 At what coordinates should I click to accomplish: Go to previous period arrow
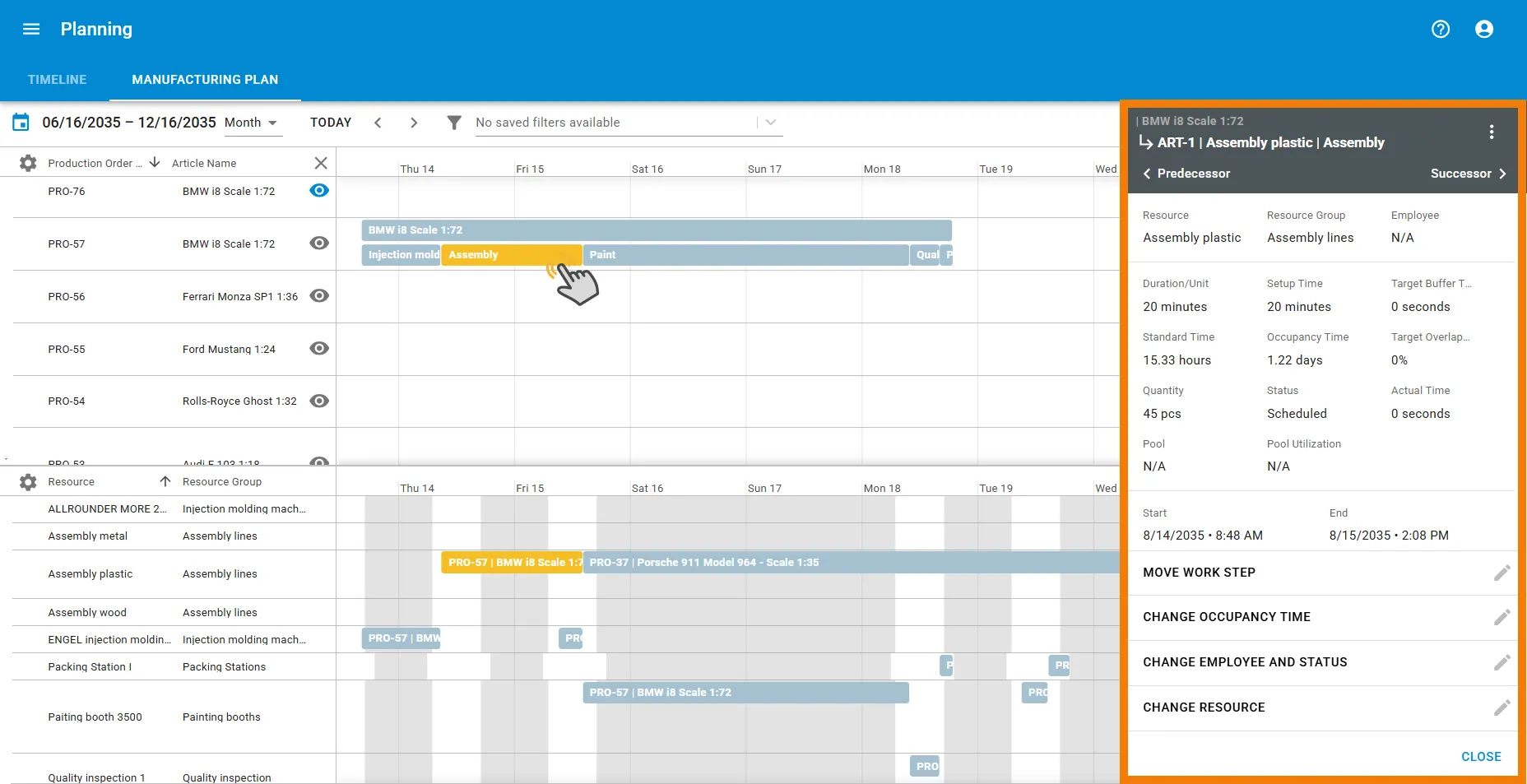point(378,123)
